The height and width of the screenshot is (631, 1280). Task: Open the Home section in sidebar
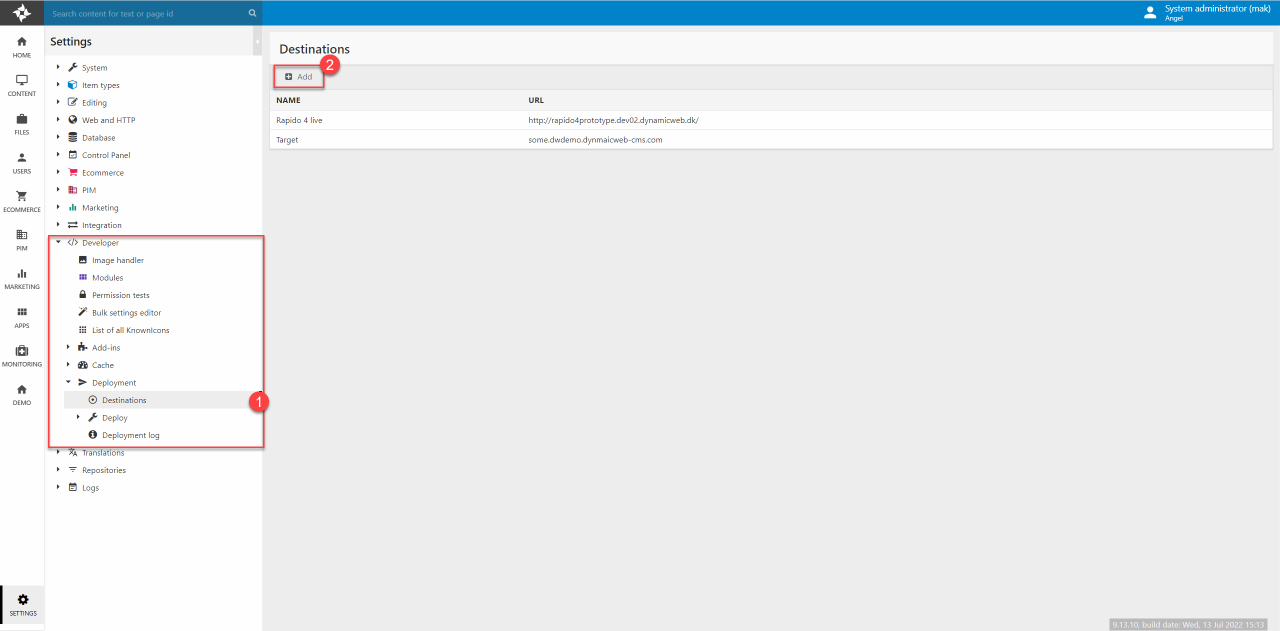(22, 46)
